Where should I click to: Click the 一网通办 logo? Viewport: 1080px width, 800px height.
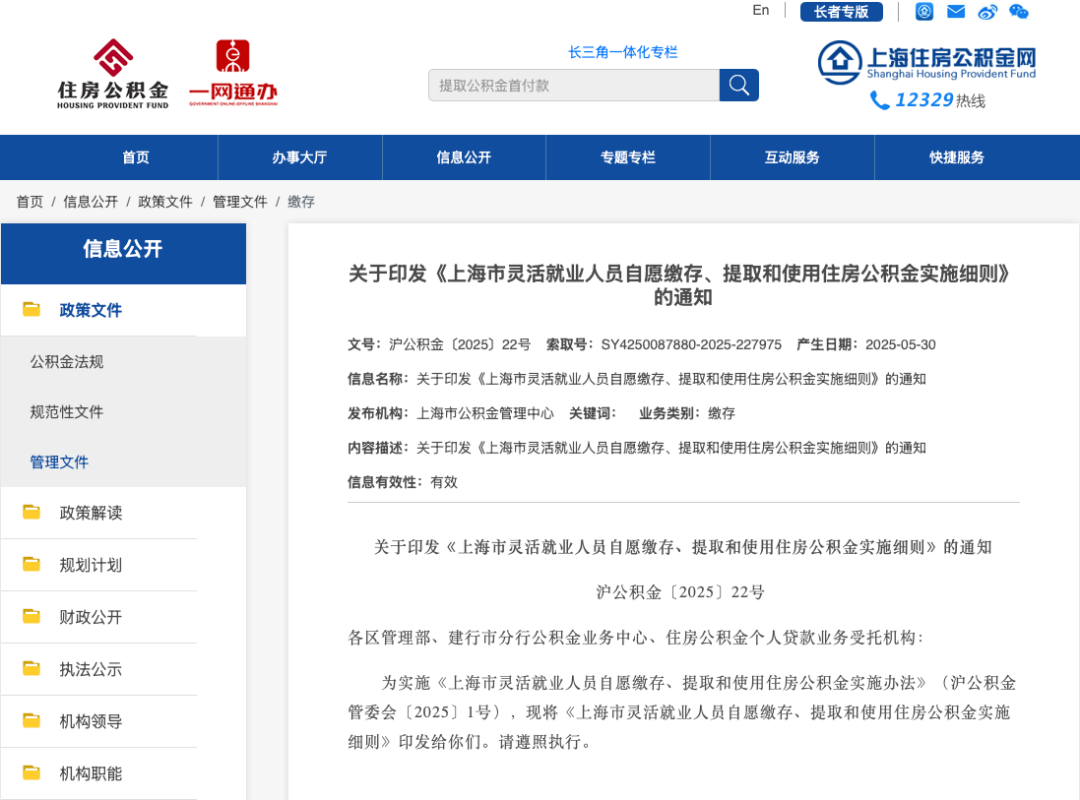pyautogui.click(x=233, y=73)
